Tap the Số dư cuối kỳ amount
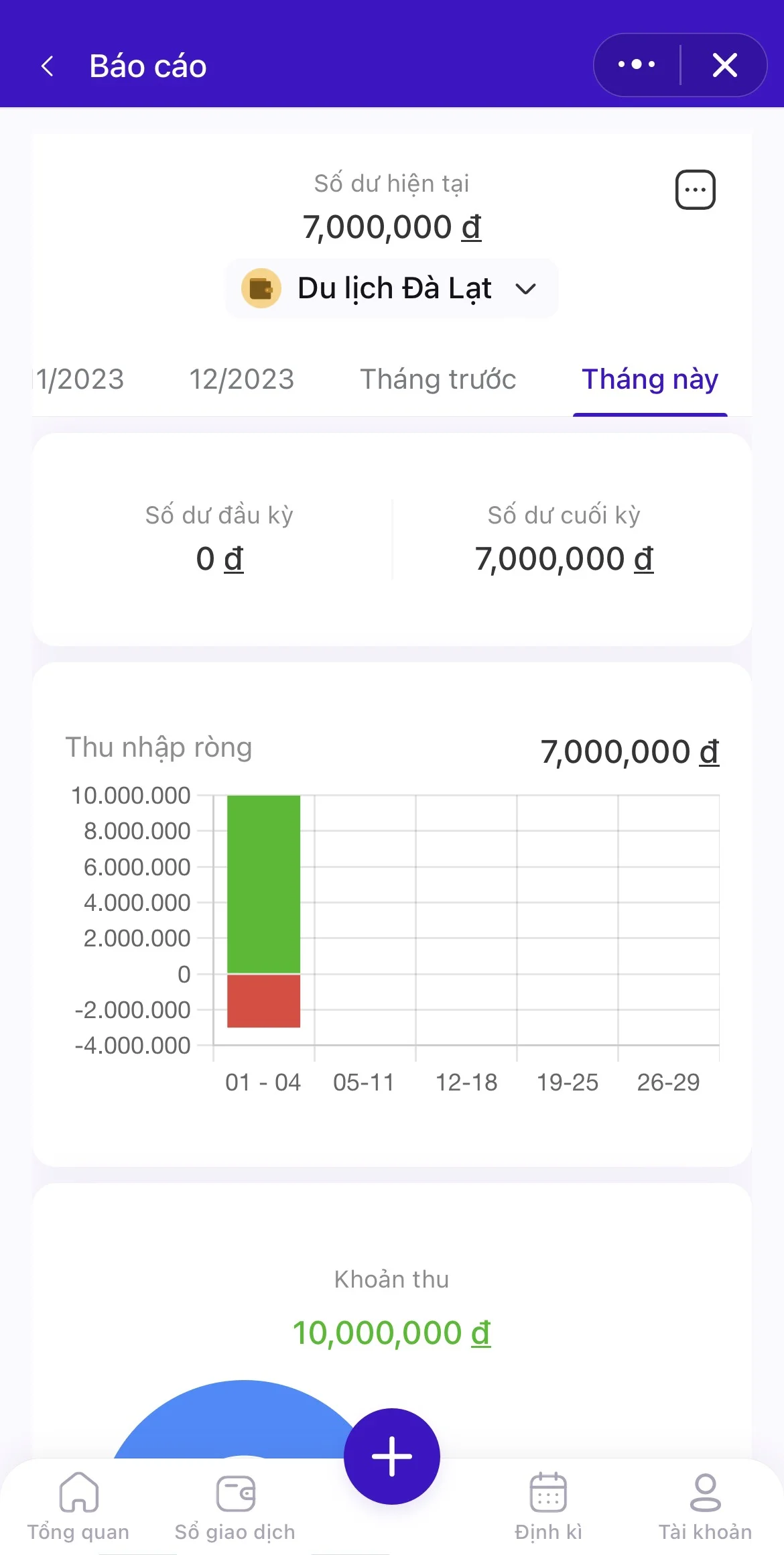The height and width of the screenshot is (1555, 784). coord(564,558)
